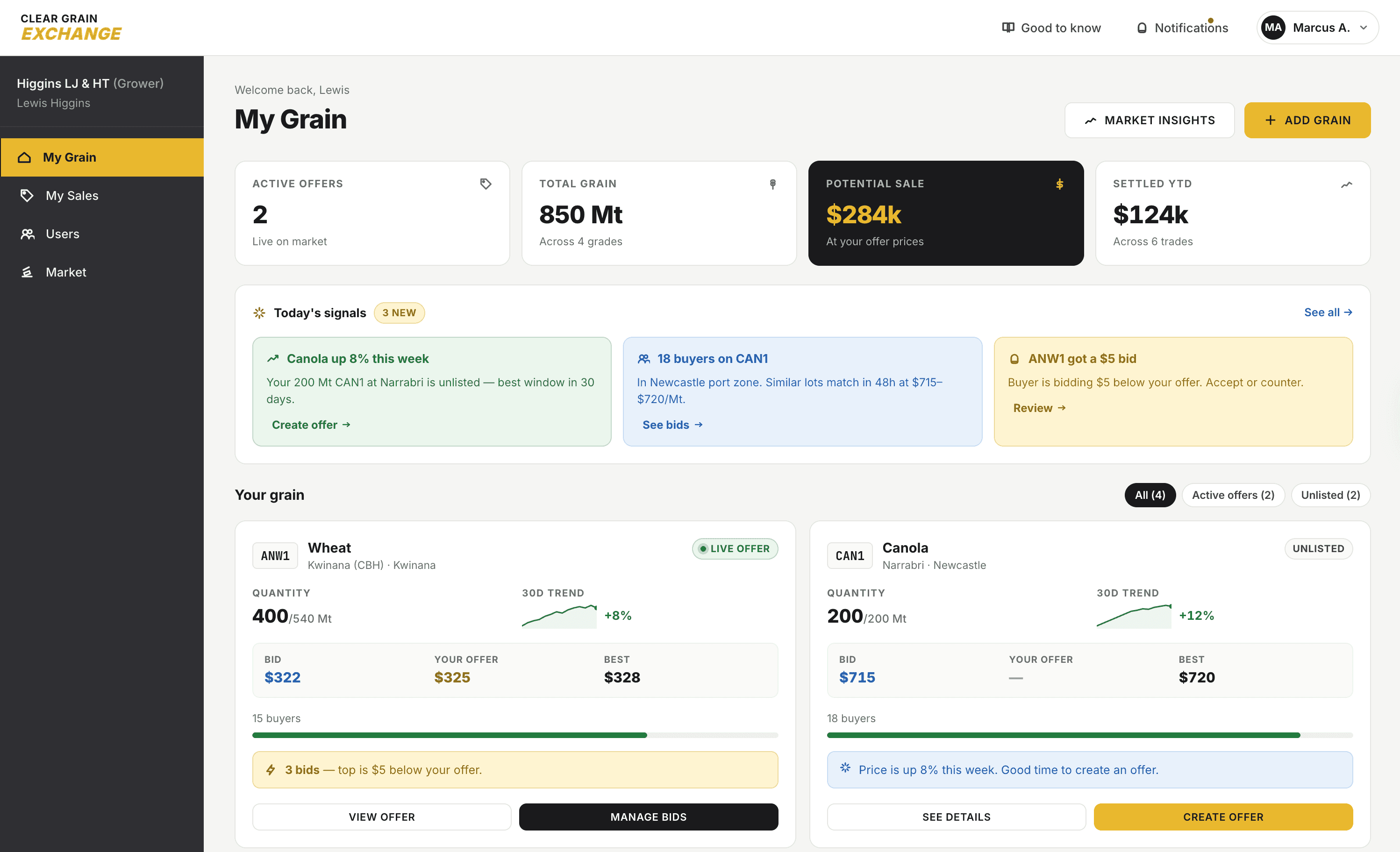Image resolution: width=1400 pixels, height=852 pixels.
Task: Click the ADD GRAIN button
Action: (1307, 120)
